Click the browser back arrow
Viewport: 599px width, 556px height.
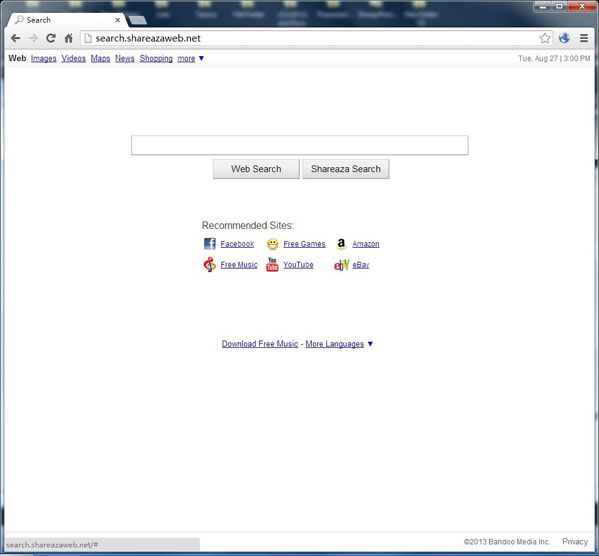(x=15, y=38)
